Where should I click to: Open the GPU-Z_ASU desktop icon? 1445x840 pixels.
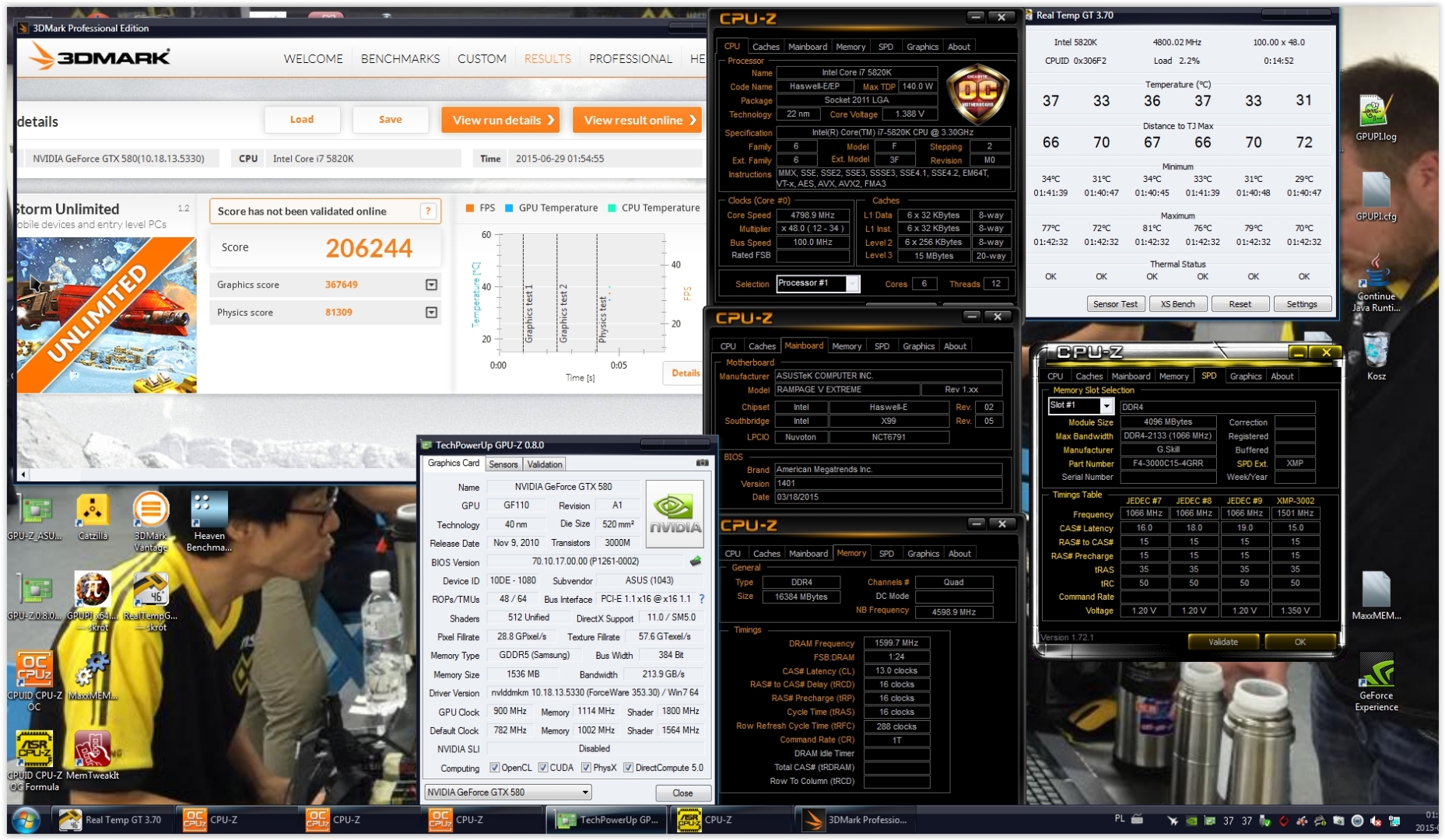pyautogui.click(x=34, y=516)
